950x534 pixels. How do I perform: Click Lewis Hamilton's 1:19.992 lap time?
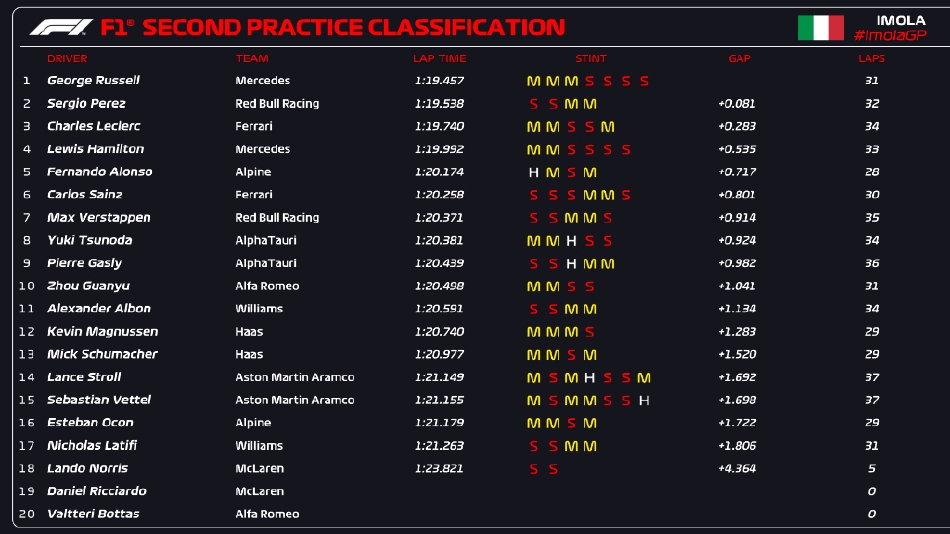(x=439, y=150)
